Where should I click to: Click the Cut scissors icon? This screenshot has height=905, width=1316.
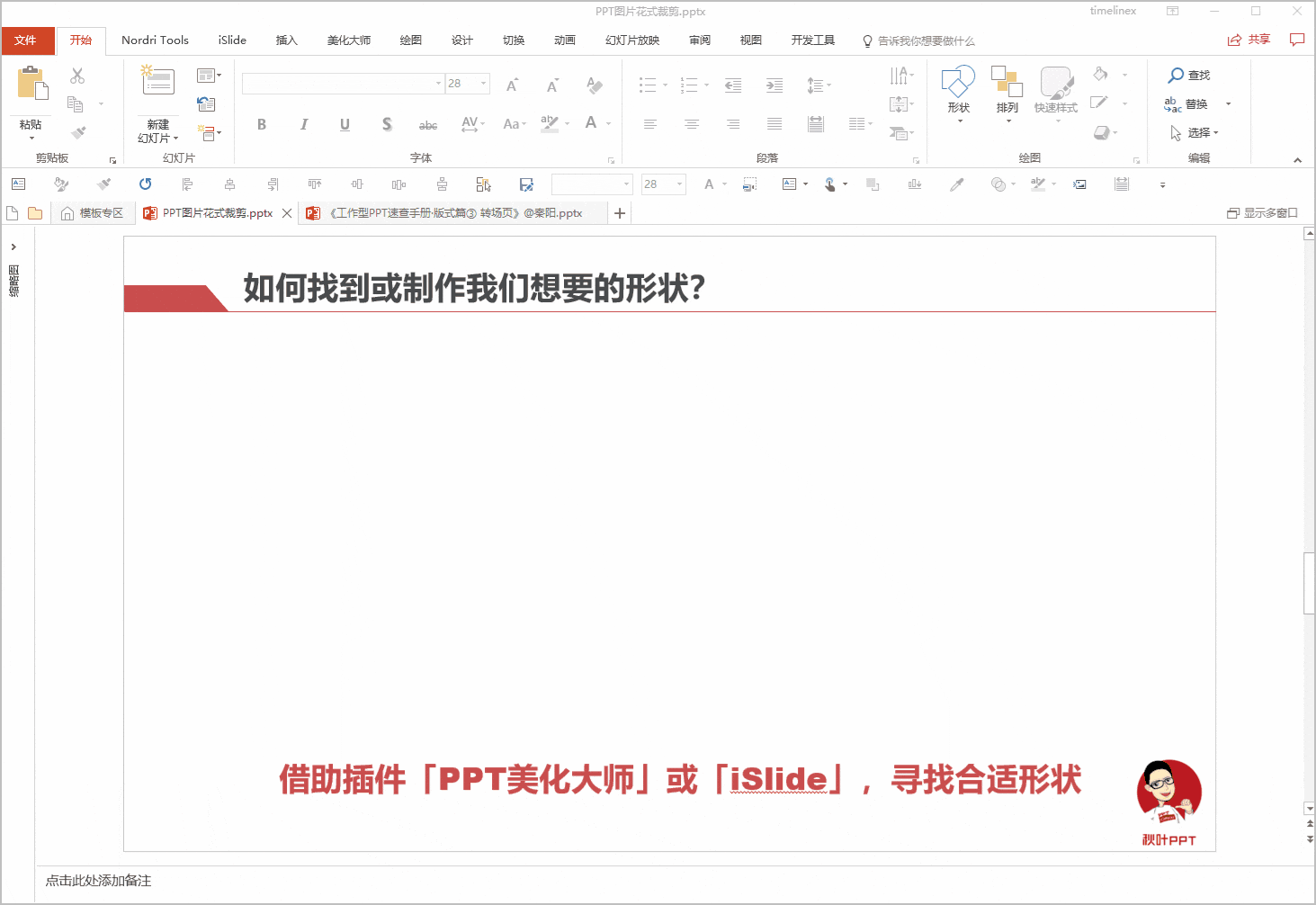pyautogui.click(x=77, y=76)
